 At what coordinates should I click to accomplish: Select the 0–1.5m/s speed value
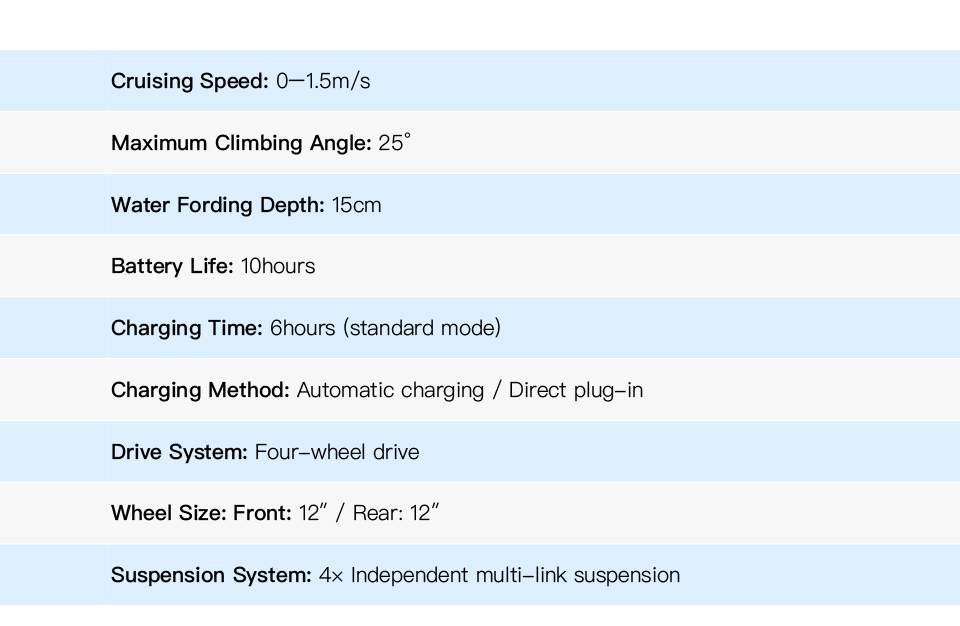323,81
